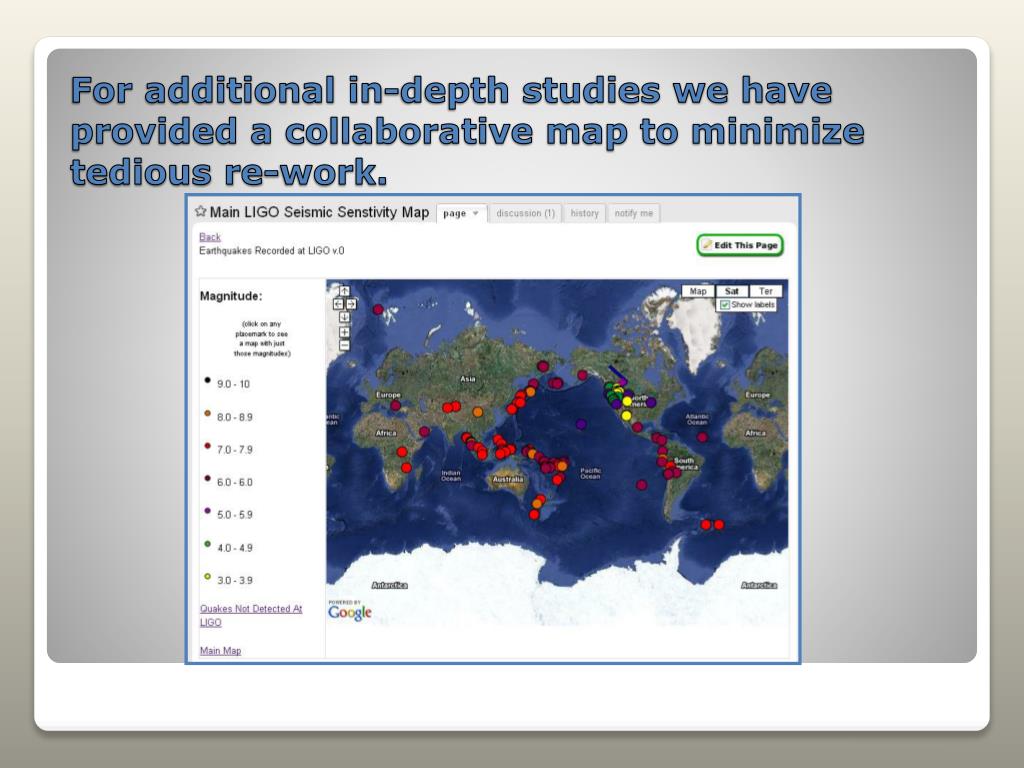The width and height of the screenshot is (1024, 768).
Task: Click the dark red marker in the Atlantic Ocean
Action: 702,438
